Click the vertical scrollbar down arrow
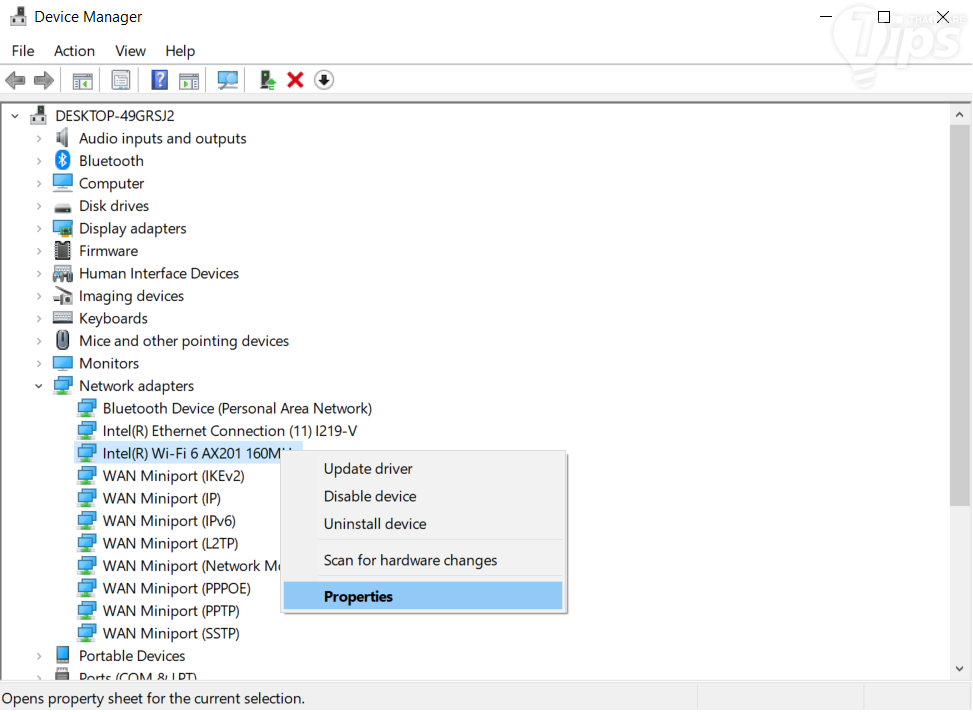 tap(959, 669)
